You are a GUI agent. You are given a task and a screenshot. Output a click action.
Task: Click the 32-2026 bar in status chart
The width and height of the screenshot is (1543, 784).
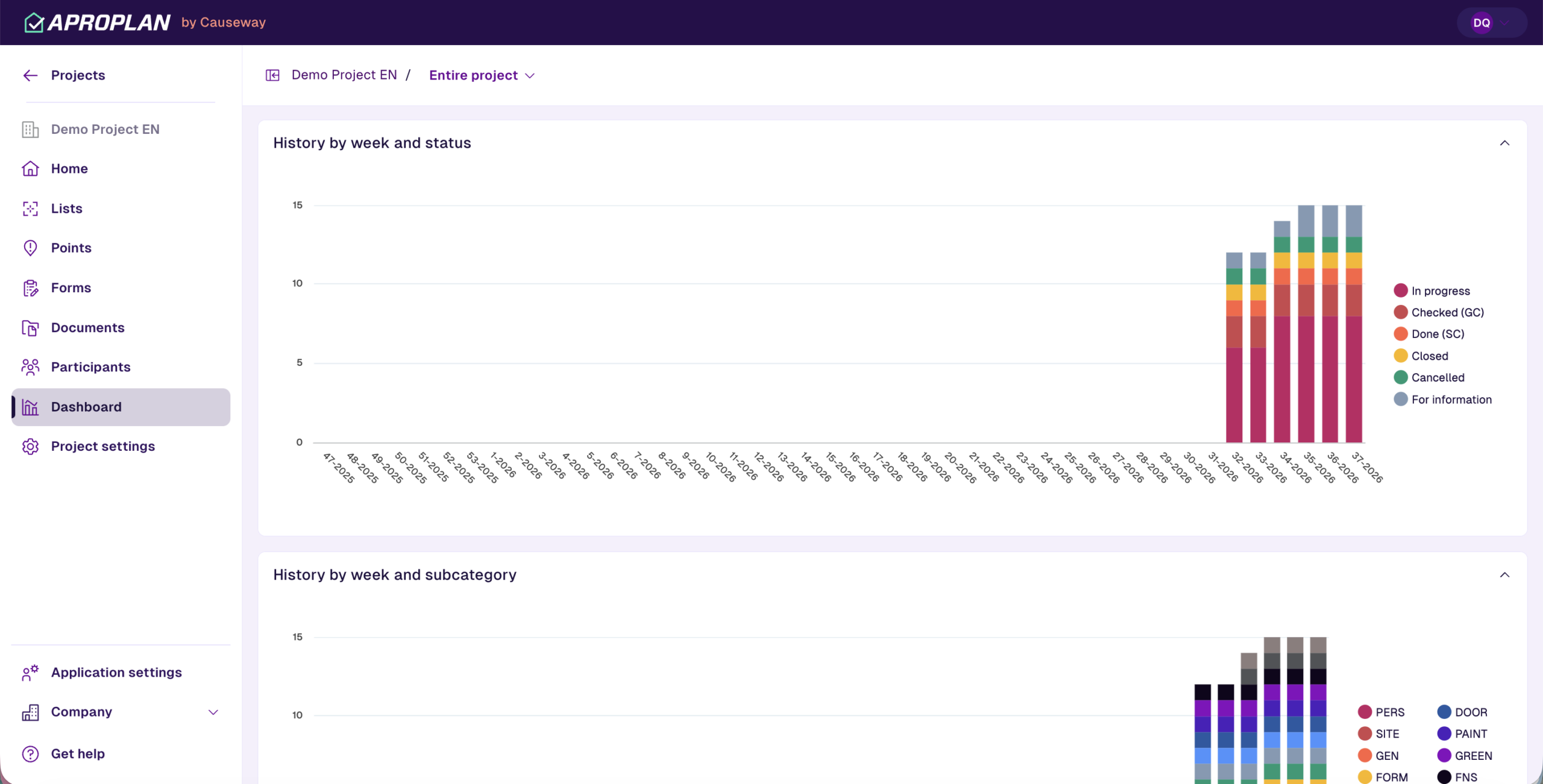1234,347
